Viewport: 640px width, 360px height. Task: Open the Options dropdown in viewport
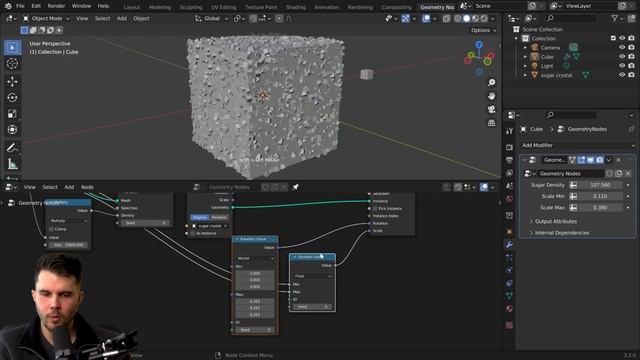point(483,30)
